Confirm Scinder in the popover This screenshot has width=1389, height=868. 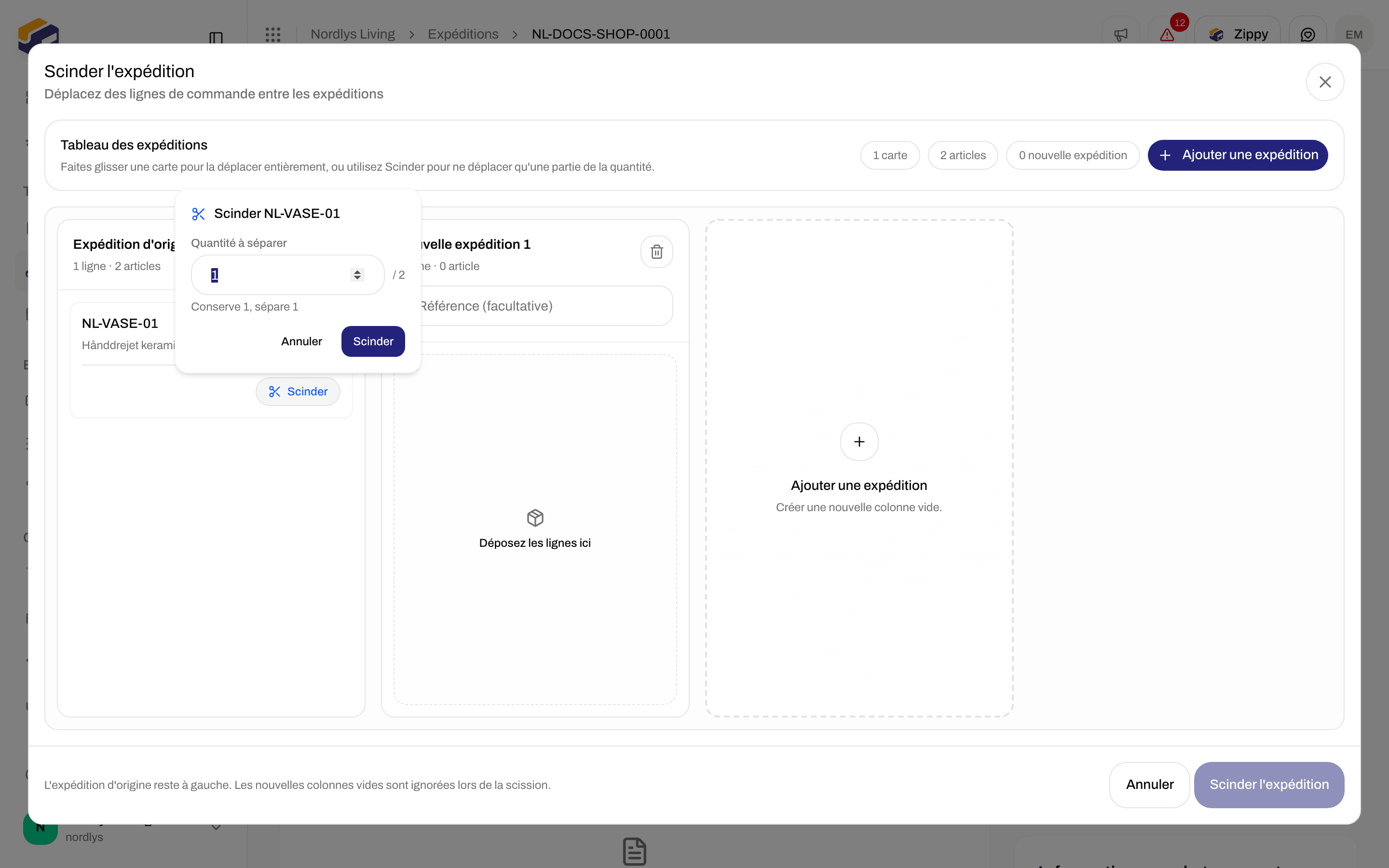[373, 341]
